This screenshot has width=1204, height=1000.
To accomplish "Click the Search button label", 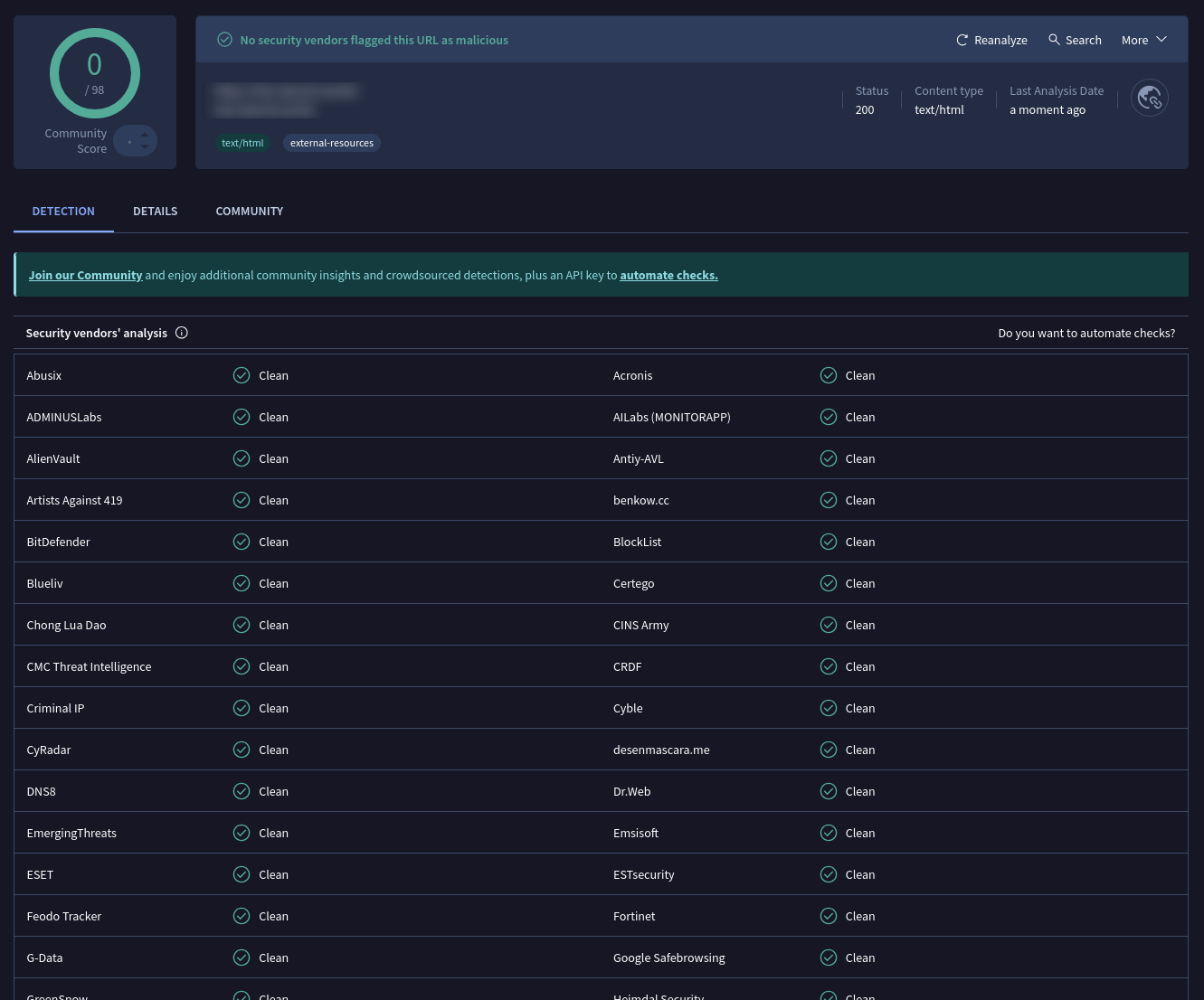I will pyautogui.click(x=1084, y=40).
